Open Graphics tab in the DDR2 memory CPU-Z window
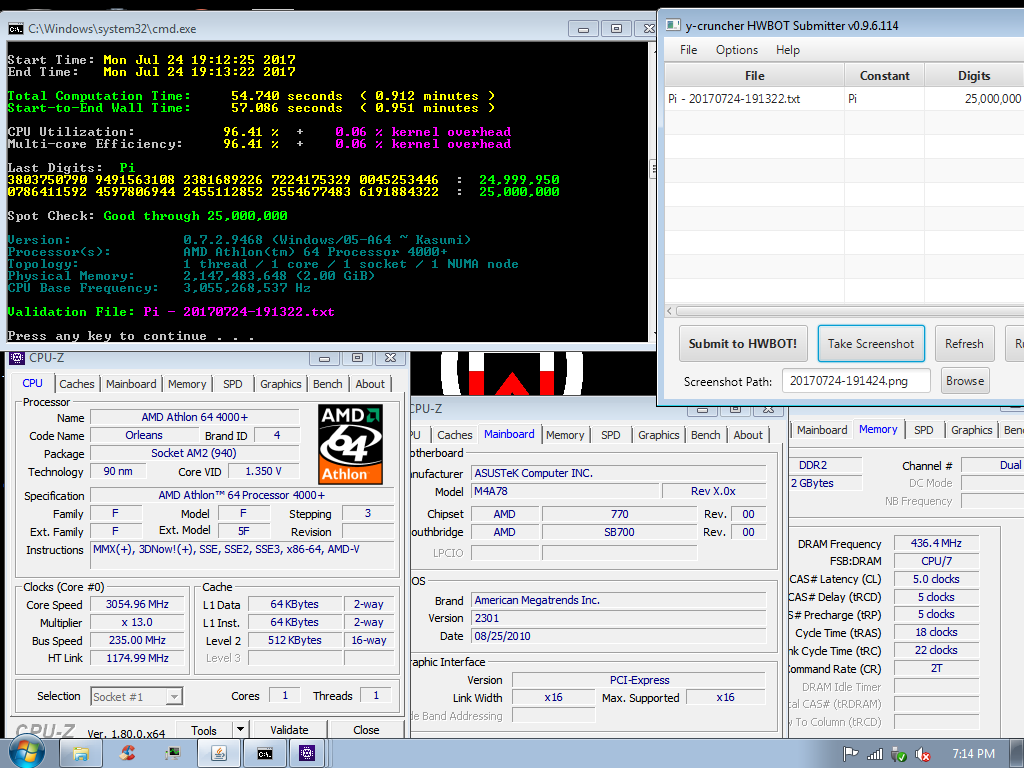Screen dimensions: 1024x768 [x=972, y=430]
